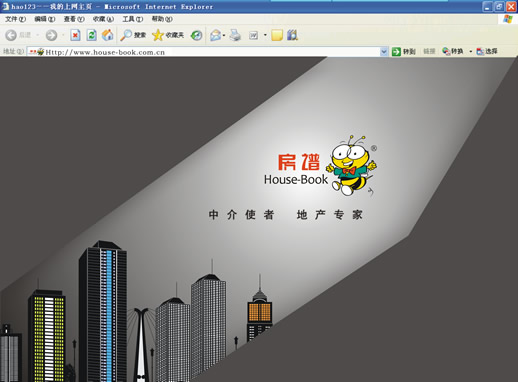Go to Home page icon
The width and height of the screenshot is (518, 382).
(107, 35)
